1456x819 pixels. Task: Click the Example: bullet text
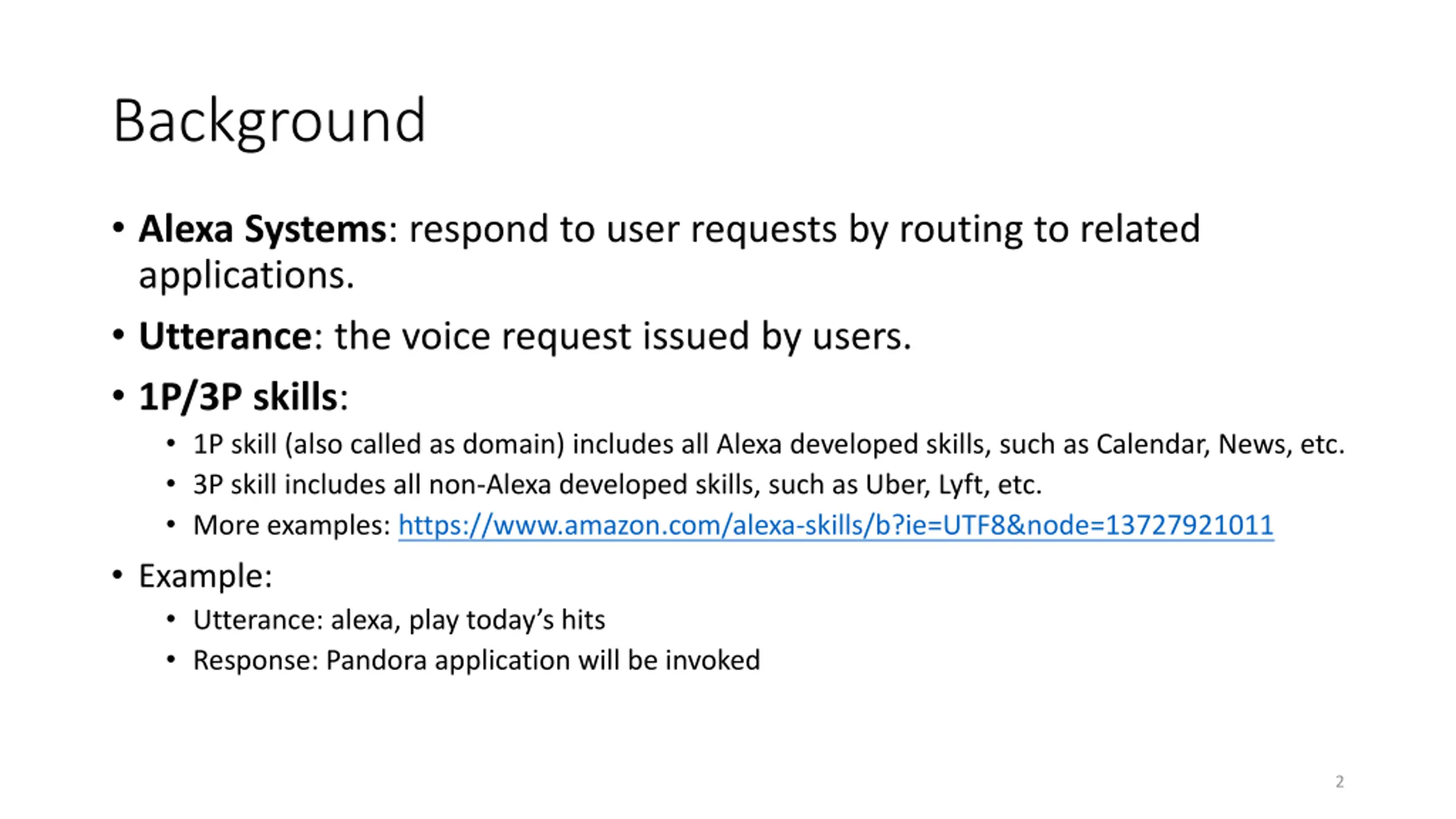tap(205, 576)
